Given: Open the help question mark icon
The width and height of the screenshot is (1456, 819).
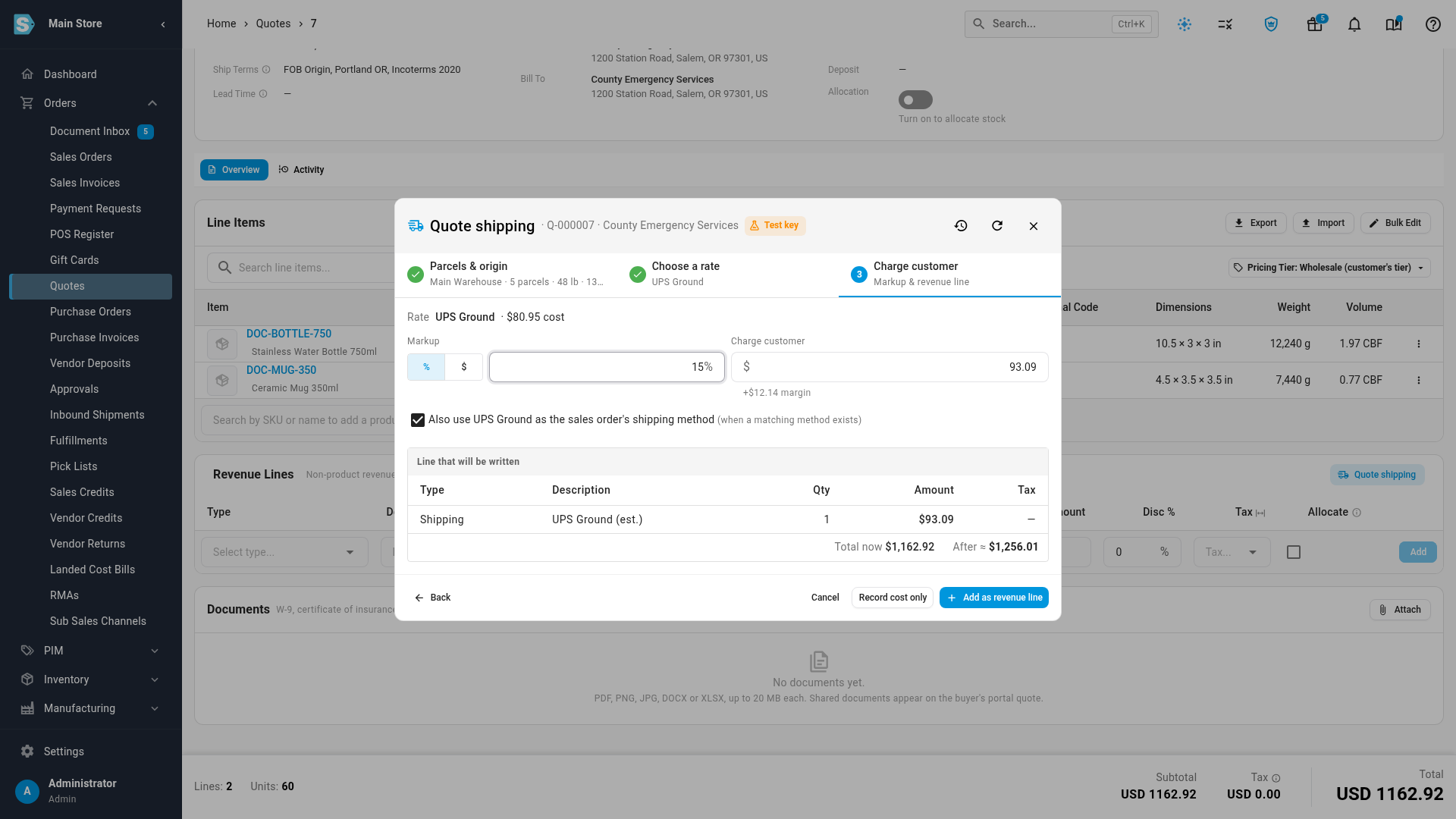Looking at the screenshot, I should coord(1432,24).
